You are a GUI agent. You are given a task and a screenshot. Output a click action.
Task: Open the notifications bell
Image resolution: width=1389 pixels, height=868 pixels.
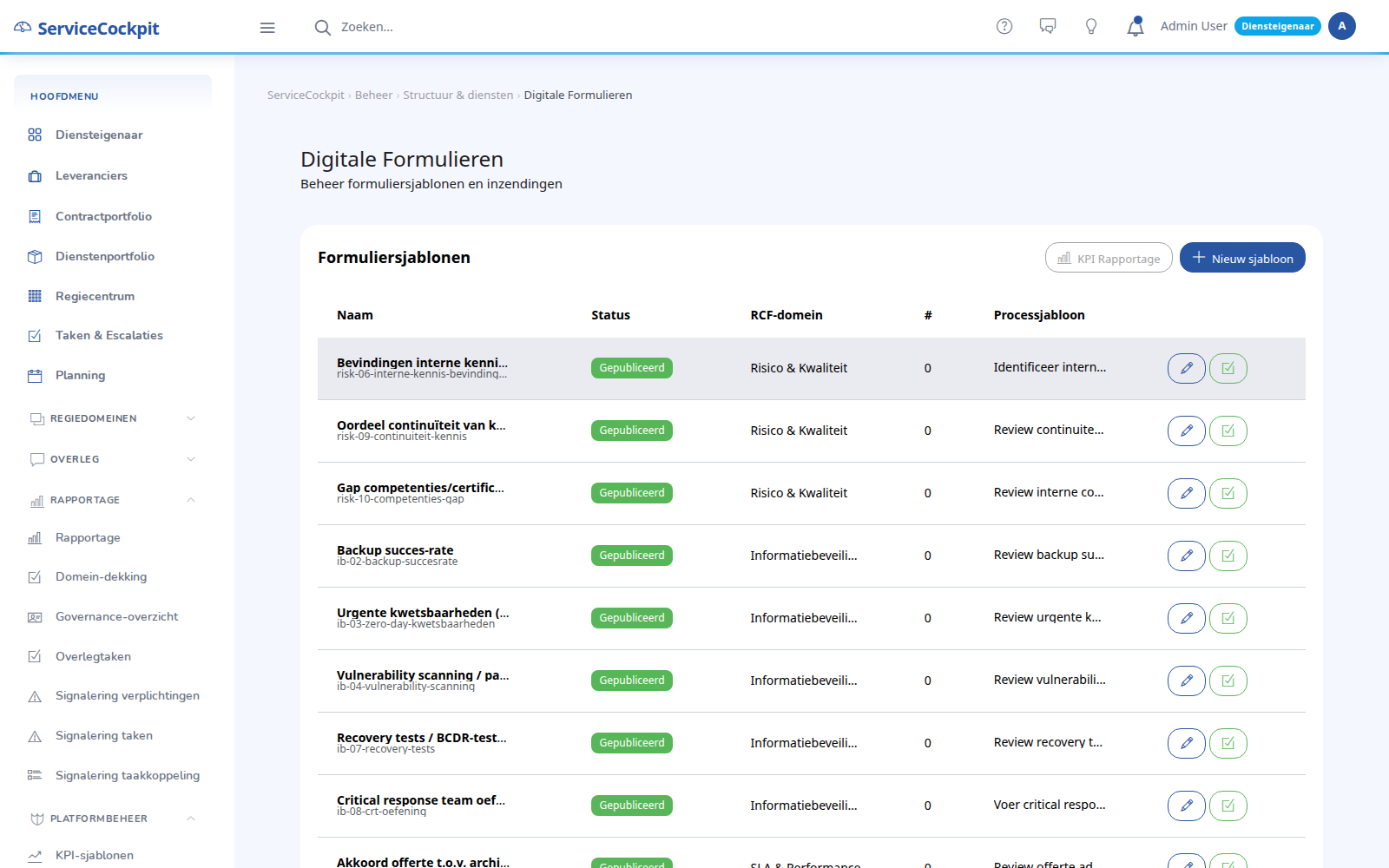point(1136,27)
